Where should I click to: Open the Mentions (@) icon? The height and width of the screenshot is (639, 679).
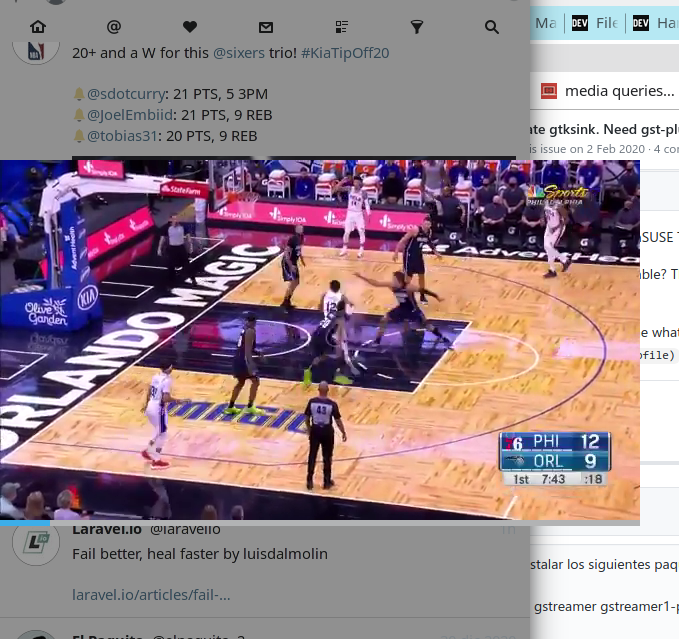[113, 27]
